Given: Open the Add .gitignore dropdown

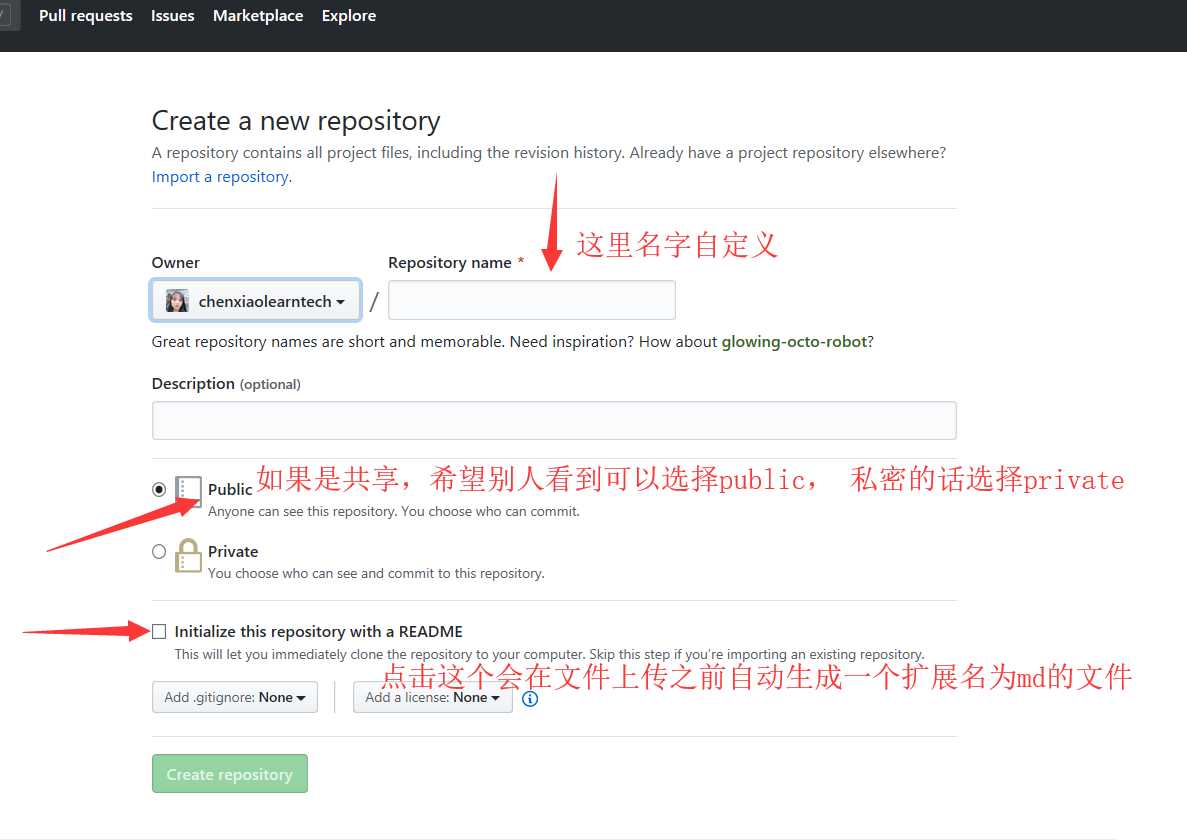Looking at the screenshot, I should click(x=235, y=697).
